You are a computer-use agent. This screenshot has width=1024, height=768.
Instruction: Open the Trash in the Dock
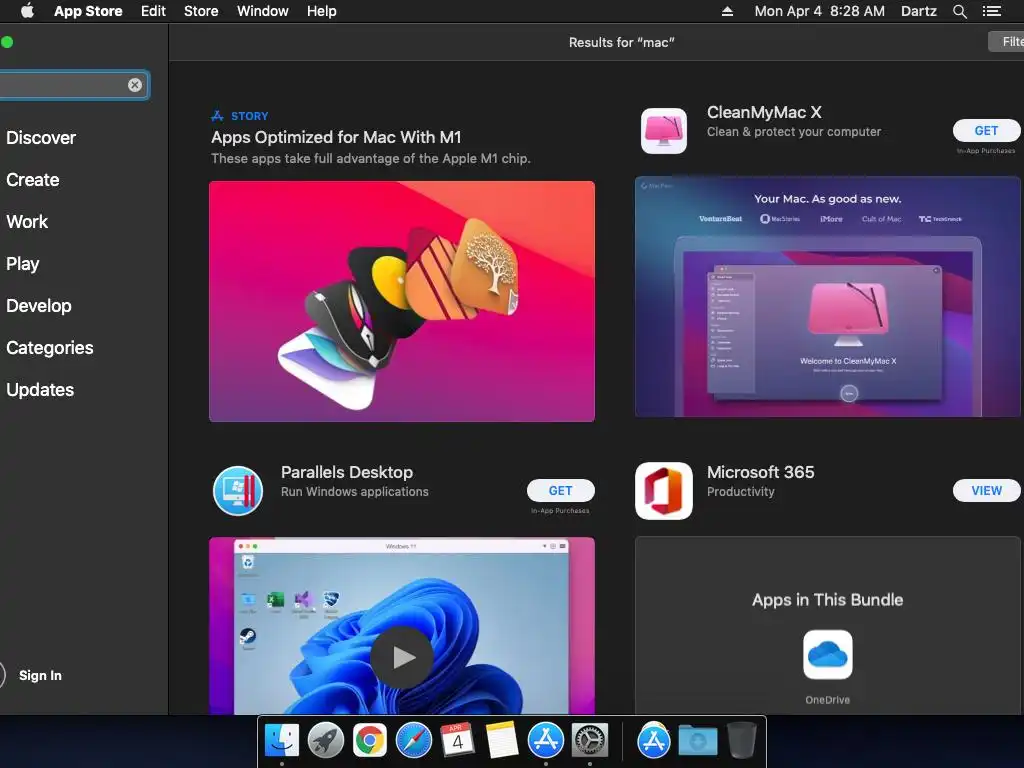741,740
